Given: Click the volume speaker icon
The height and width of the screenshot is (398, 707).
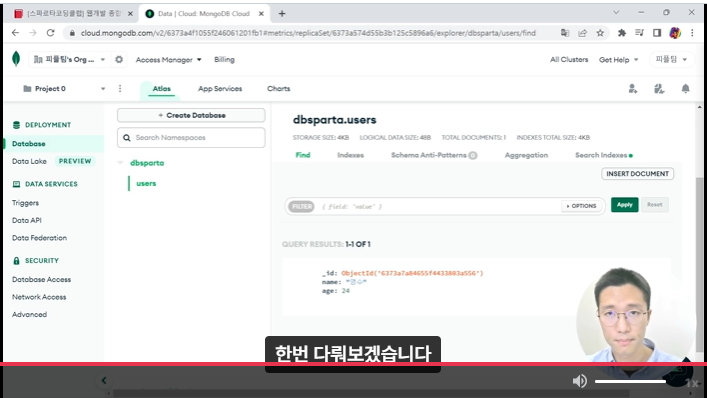Looking at the screenshot, I should coord(579,381).
